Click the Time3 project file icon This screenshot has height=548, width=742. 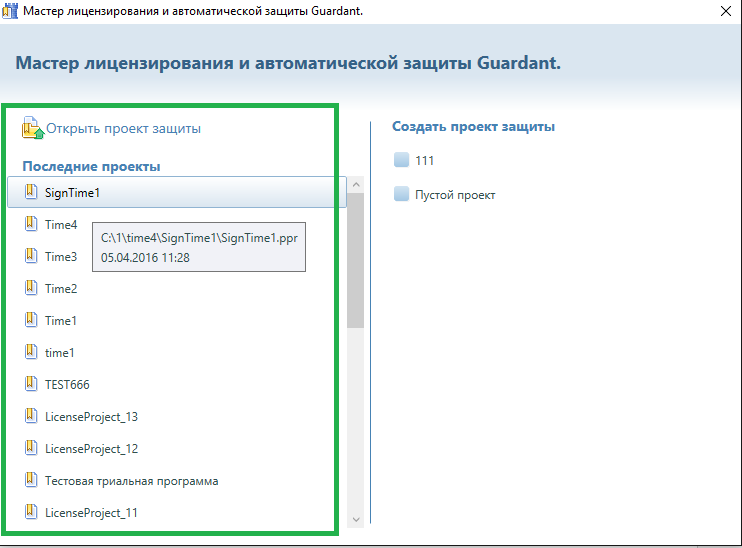tap(31, 256)
